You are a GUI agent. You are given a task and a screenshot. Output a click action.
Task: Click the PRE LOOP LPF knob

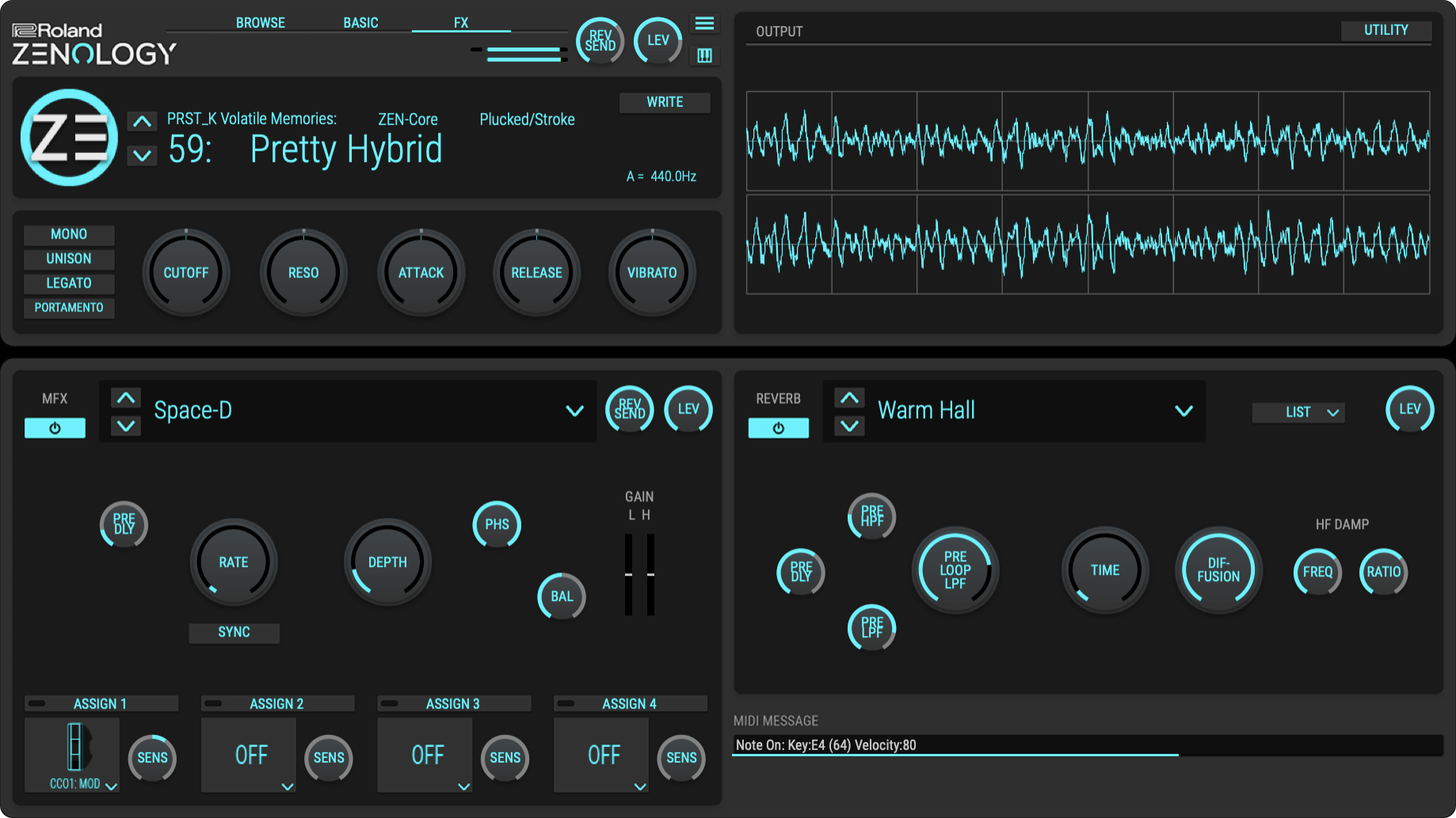[955, 570]
